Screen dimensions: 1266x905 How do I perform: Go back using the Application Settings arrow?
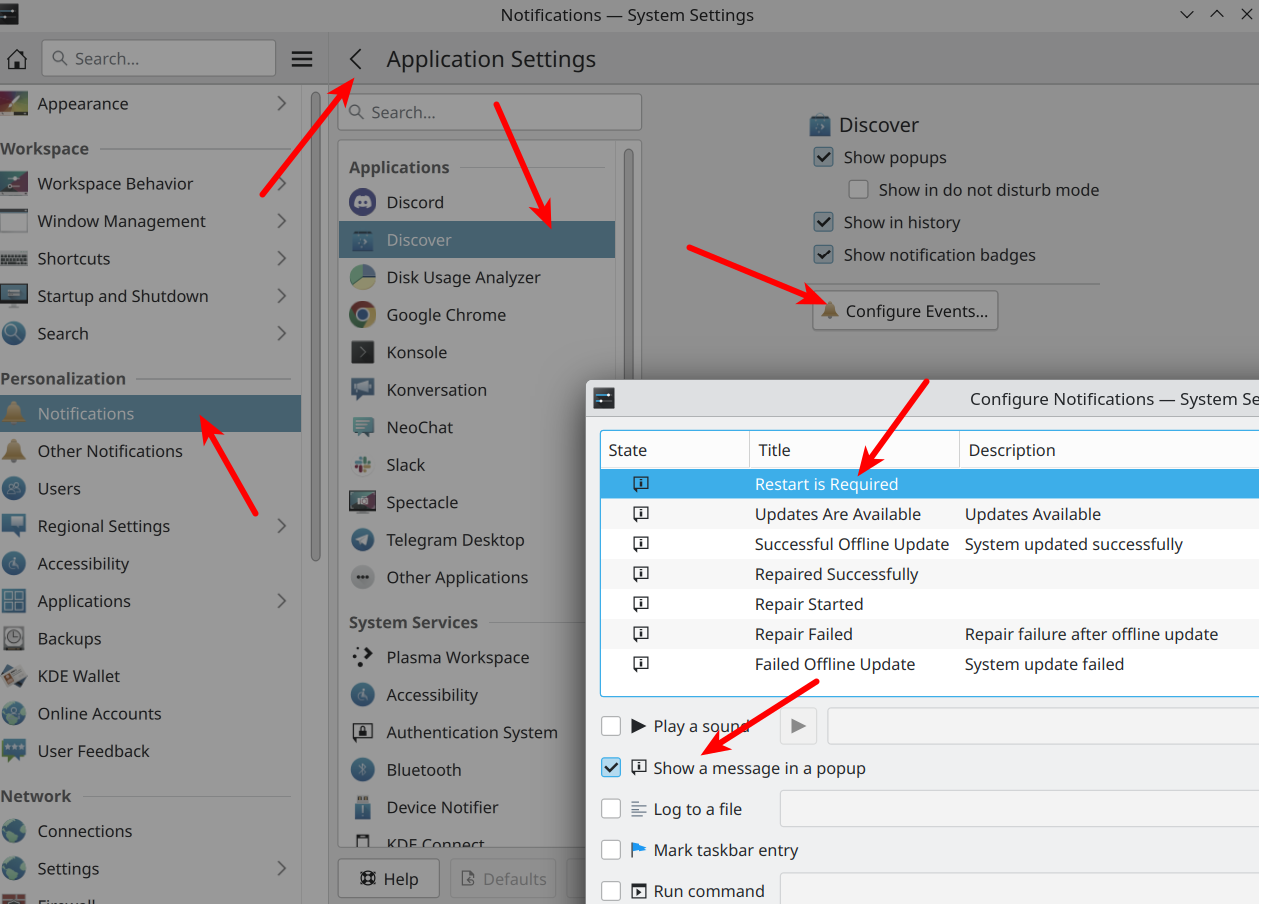(x=356, y=60)
